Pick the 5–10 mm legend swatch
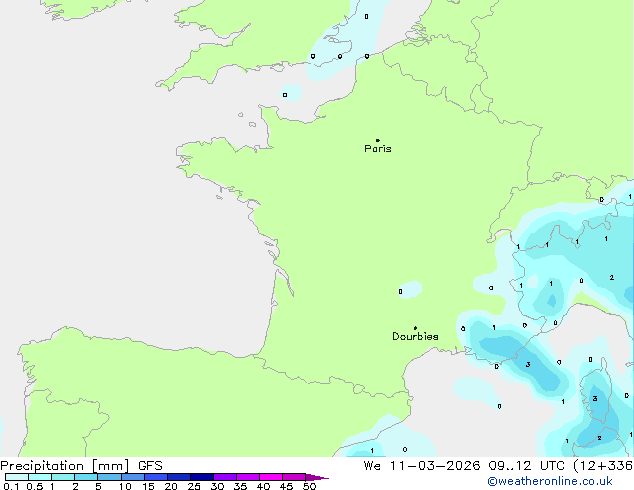634x490 pixels. tap(109, 477)
